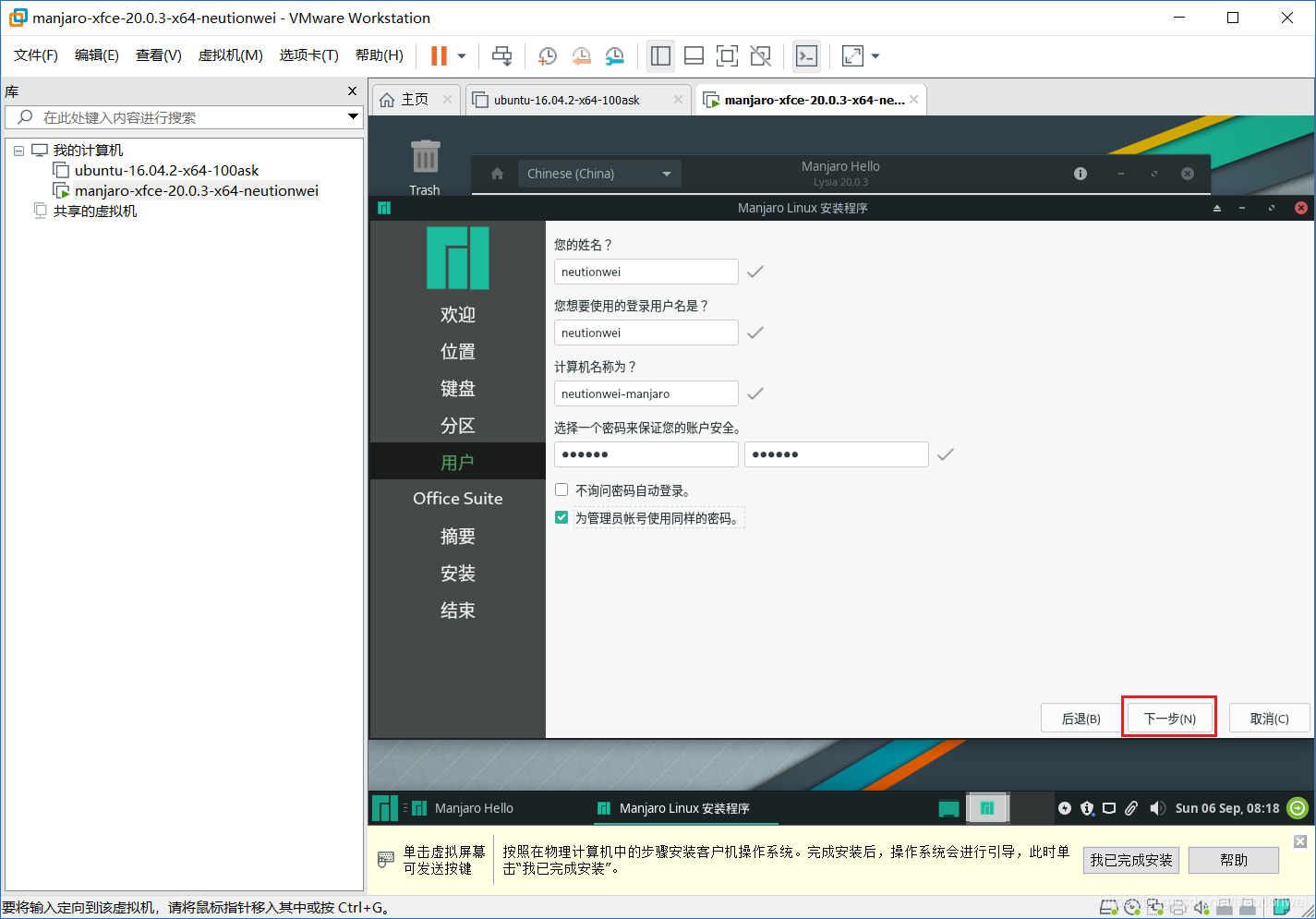Image resolution: width=1316 pixels, height=919 pixels.
Task: Close the library panel with its X
Action: [352, 91]
